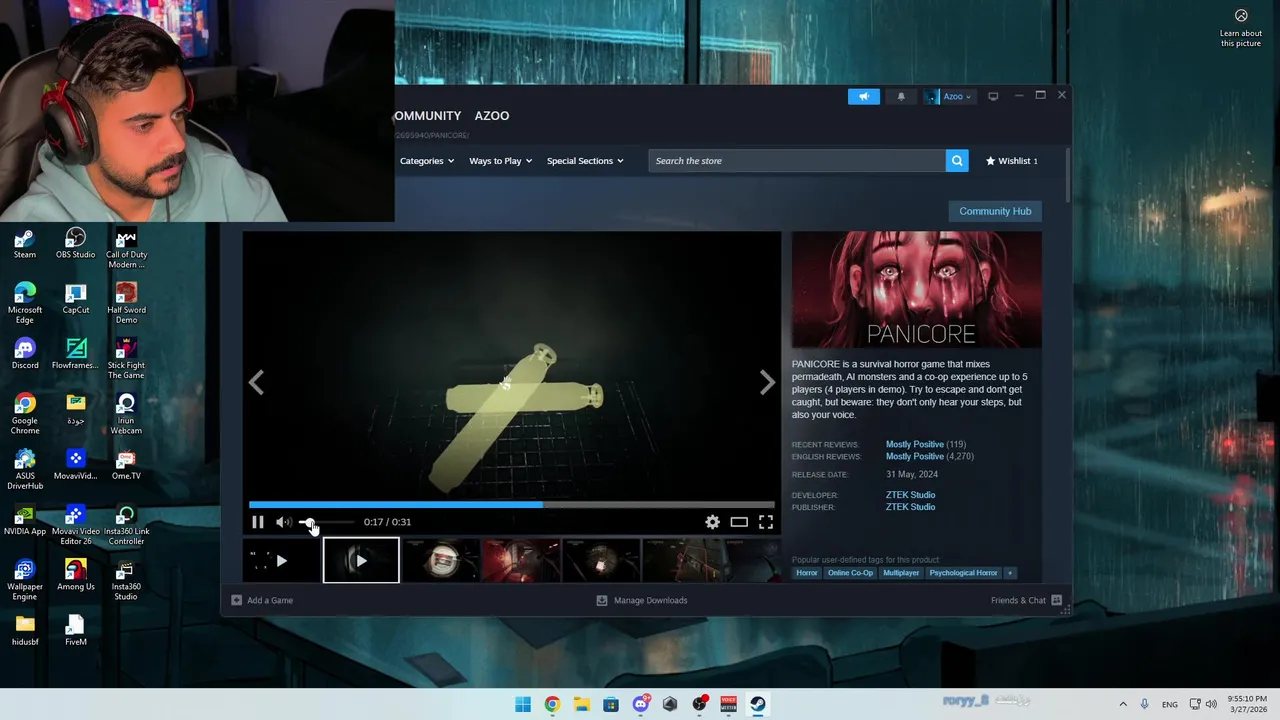Expand the Special Sections menu
The width and height of the screenshot is (1280, 720).
585,161
